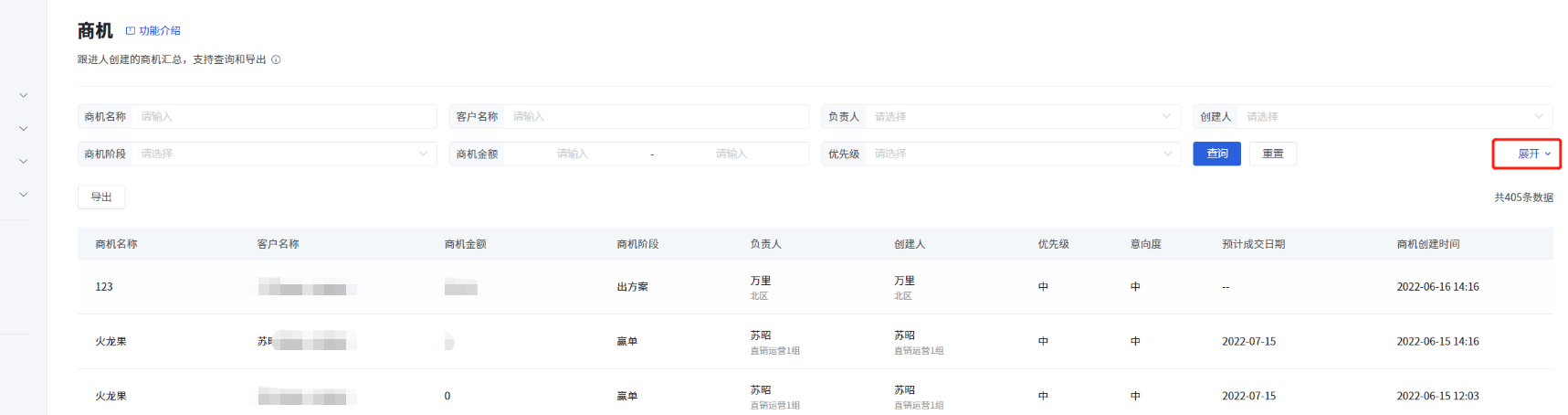1568x415 pixels.
Task: Click the 负责人 column header
Action: click(x=765, y=244)
